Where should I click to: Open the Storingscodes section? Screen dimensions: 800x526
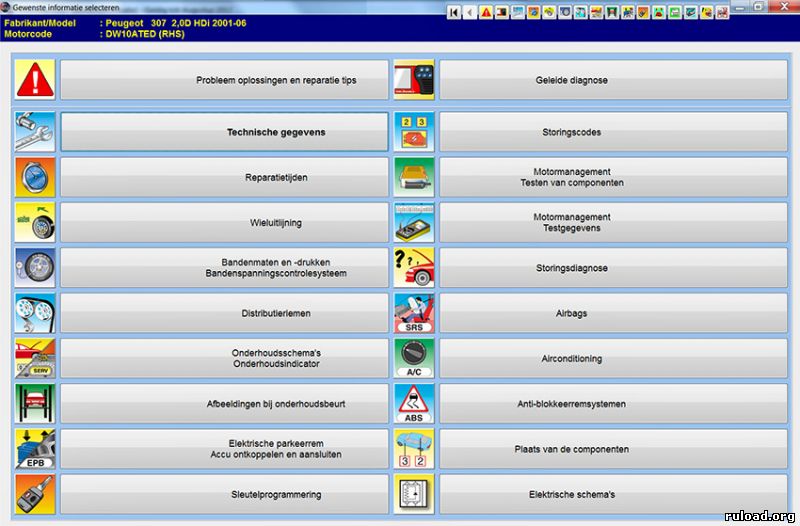tap(613, 132)
